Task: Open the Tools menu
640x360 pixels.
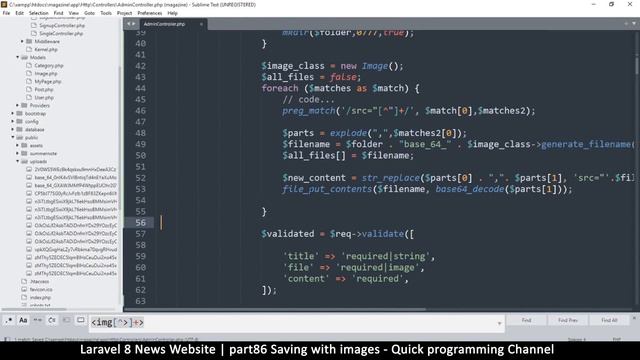Action: 106,13
